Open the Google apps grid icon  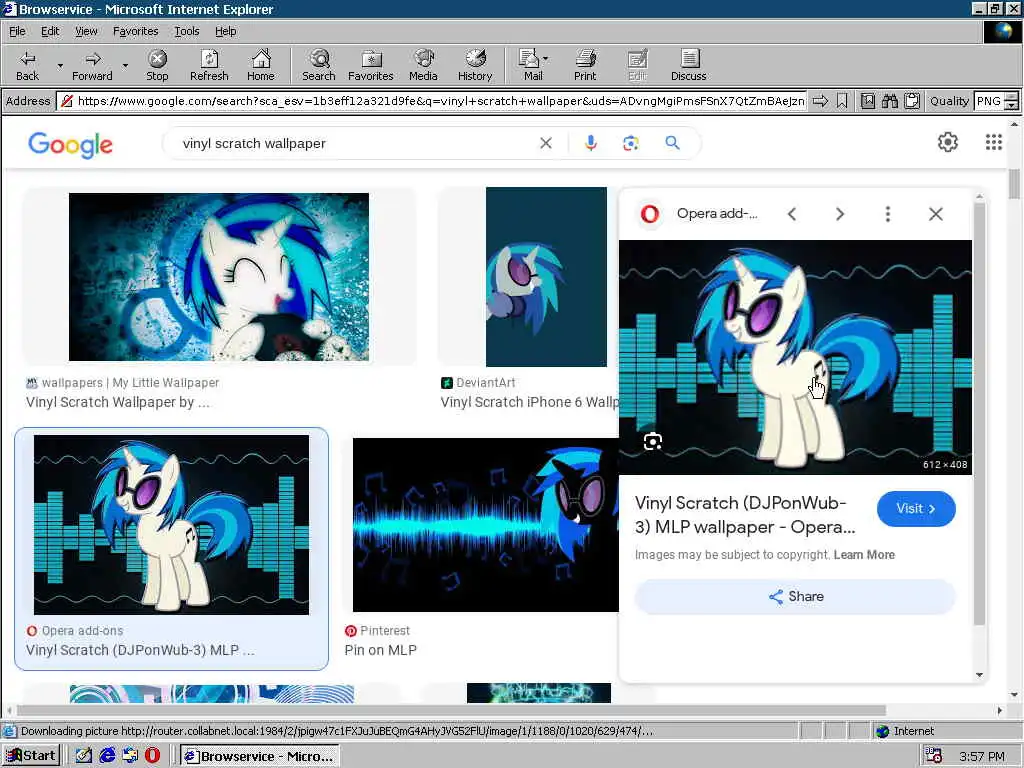point(993,142)
